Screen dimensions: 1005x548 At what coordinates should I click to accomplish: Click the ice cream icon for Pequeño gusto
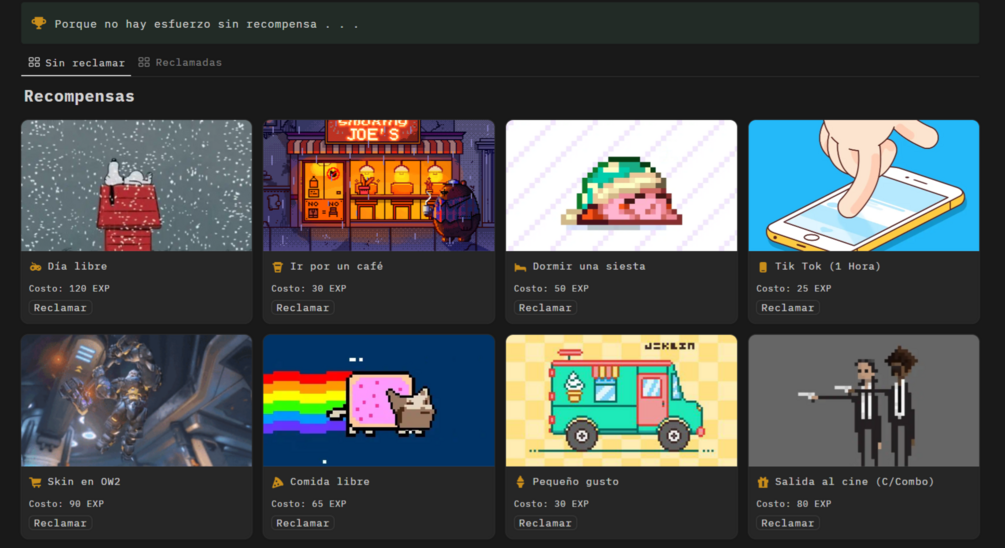[520, 482]
